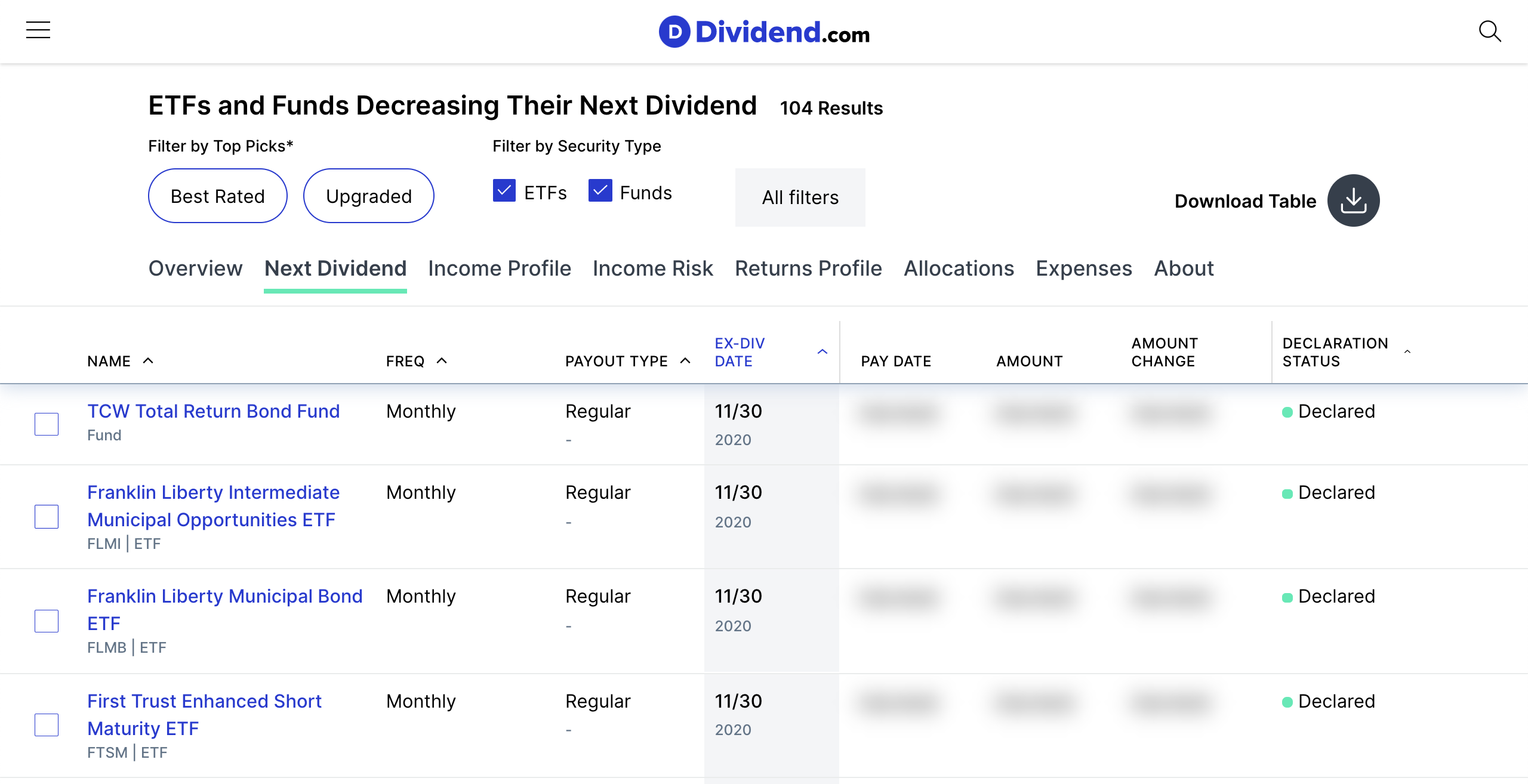Screen dimensions: 1528x784
Task: Select the Next Dividend tab
Action: tap(335, 268)
